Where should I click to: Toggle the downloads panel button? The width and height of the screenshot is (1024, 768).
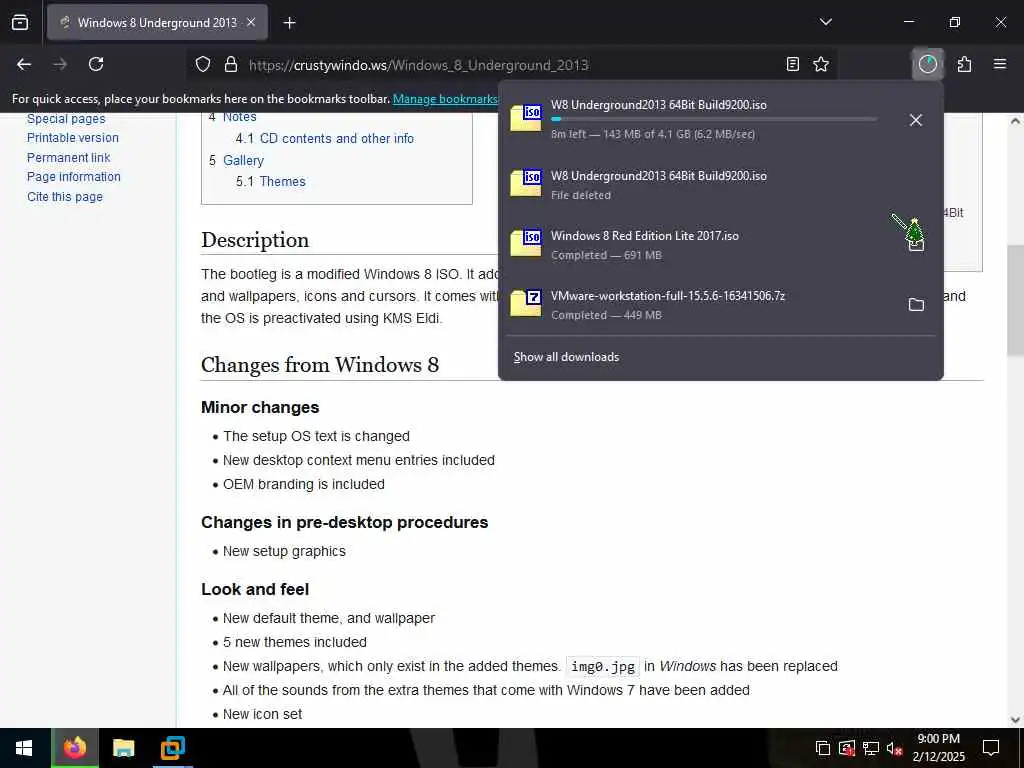[x=927, y=64]
